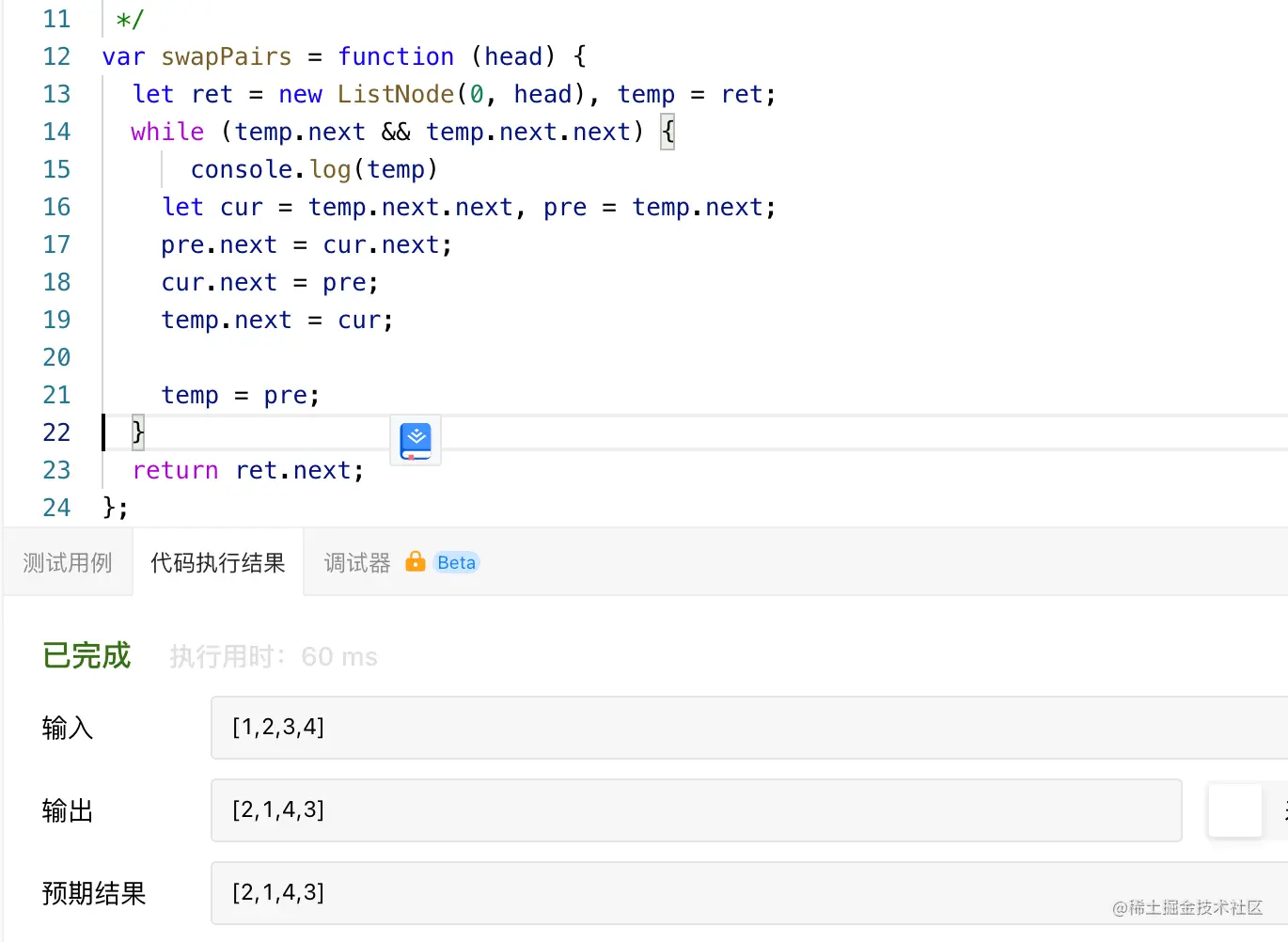1288x942 pixels.
Task: Click line number 12 in the gutter
Action: pos(56,56)
